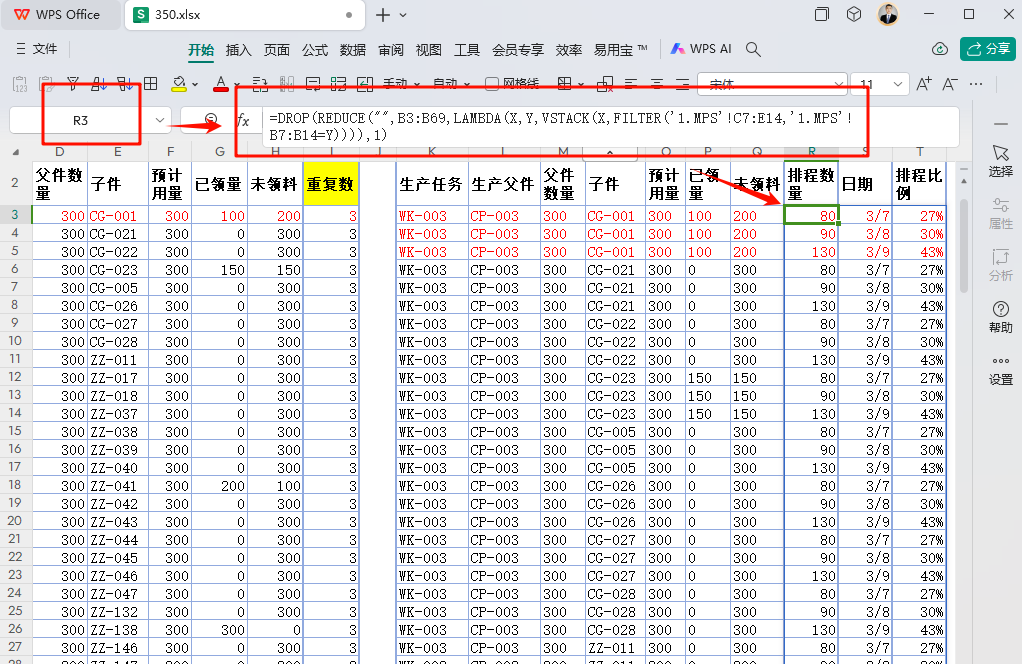Screen dimensions: 1022x664
Task: Select column T header
Action: click(x=919, y=152)
